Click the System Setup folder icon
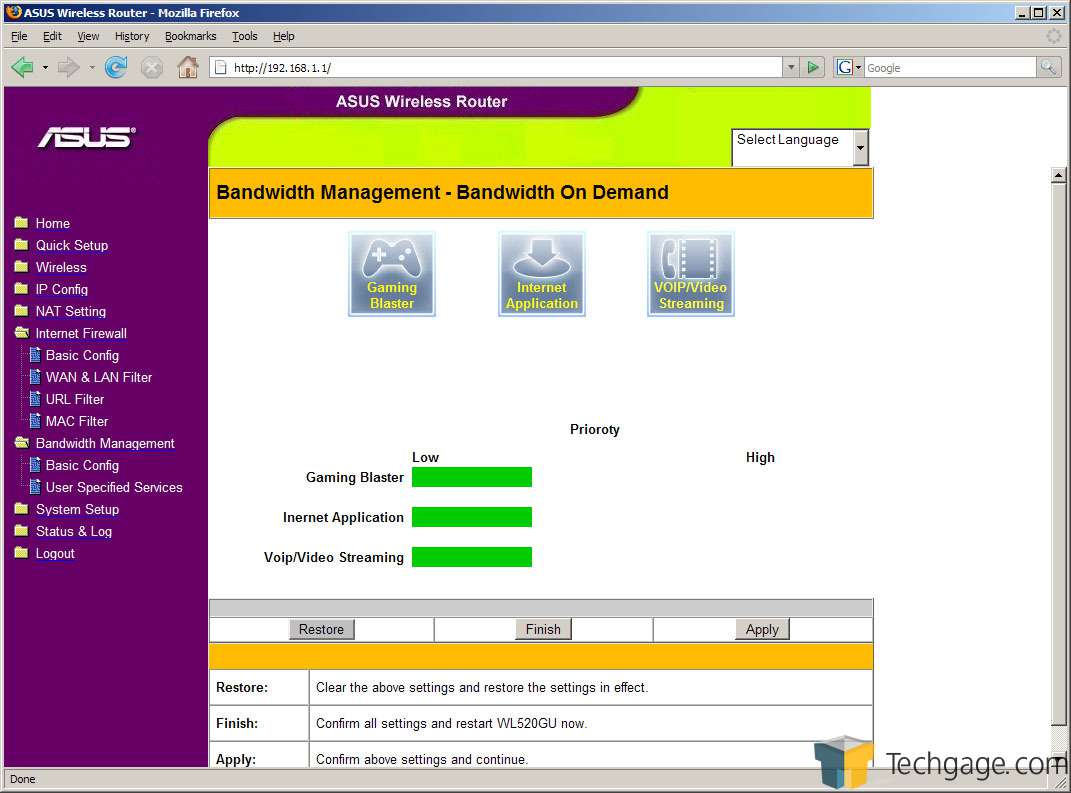Screen dimensions: 1071x793 (21, 509)
